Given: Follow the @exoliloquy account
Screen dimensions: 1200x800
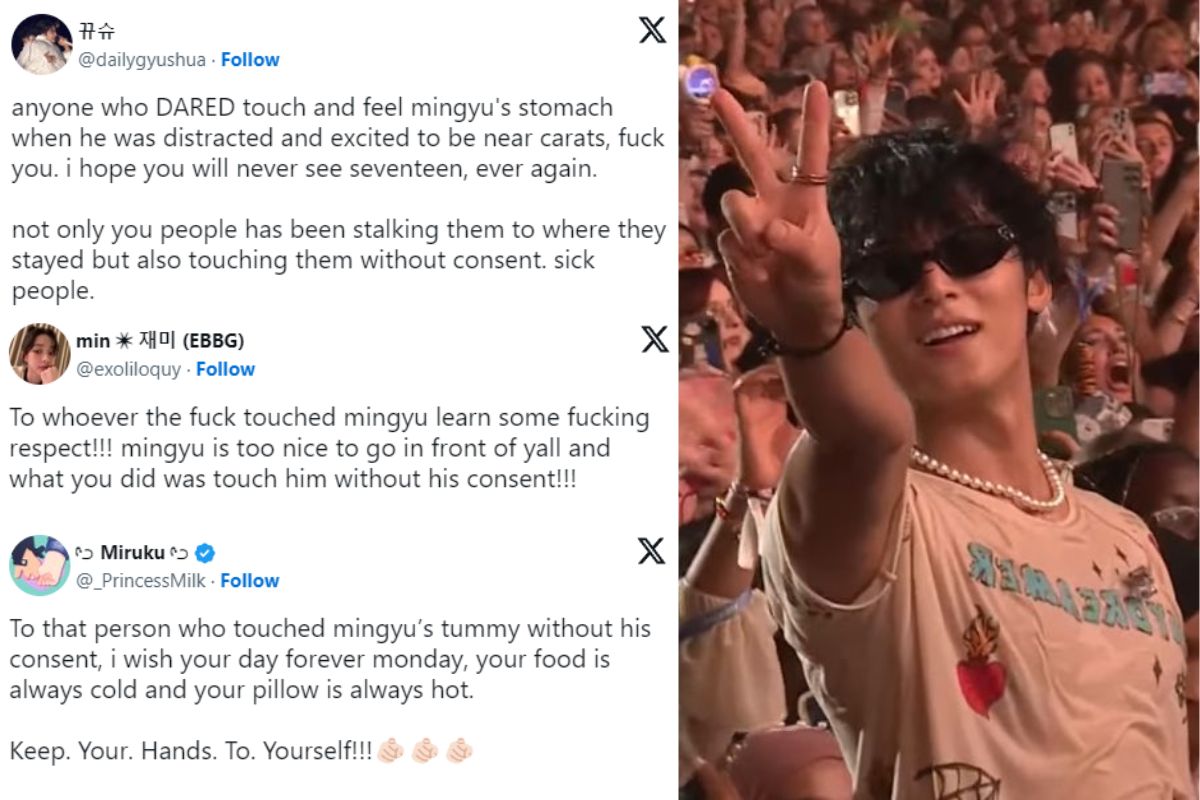Looking at the screenshot, I should point(225,369).
